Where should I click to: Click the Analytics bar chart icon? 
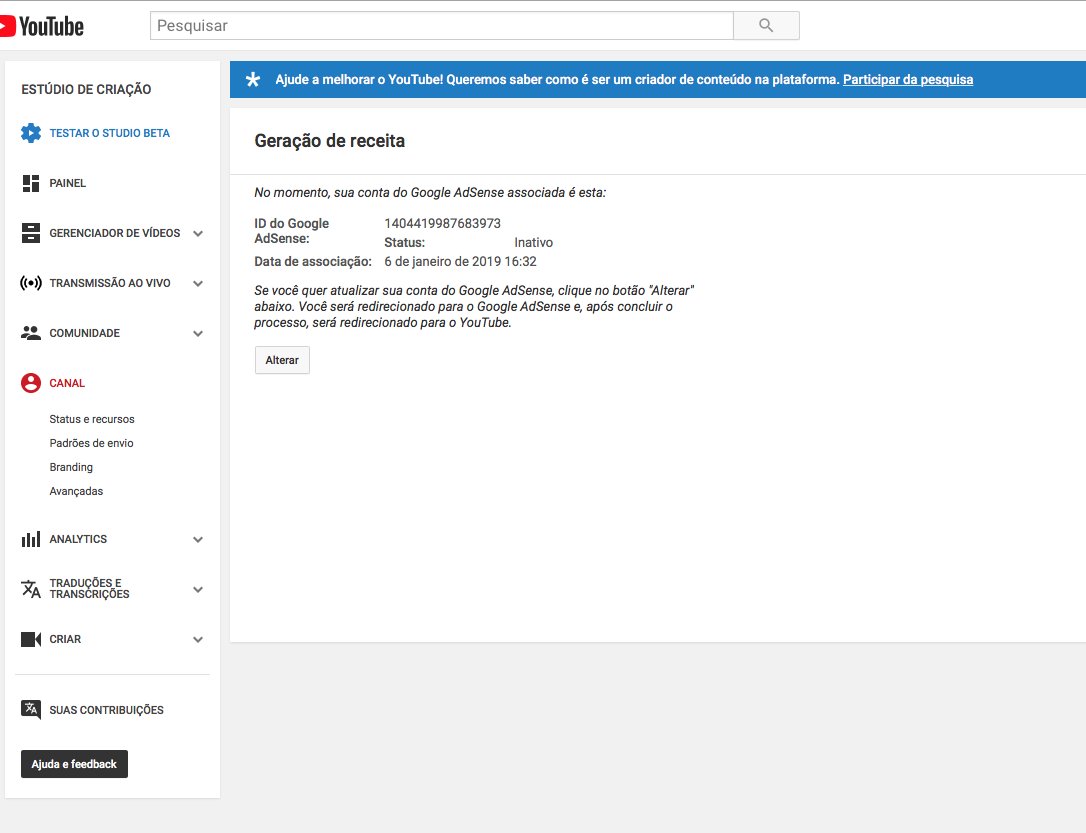[x=30, y=539]
